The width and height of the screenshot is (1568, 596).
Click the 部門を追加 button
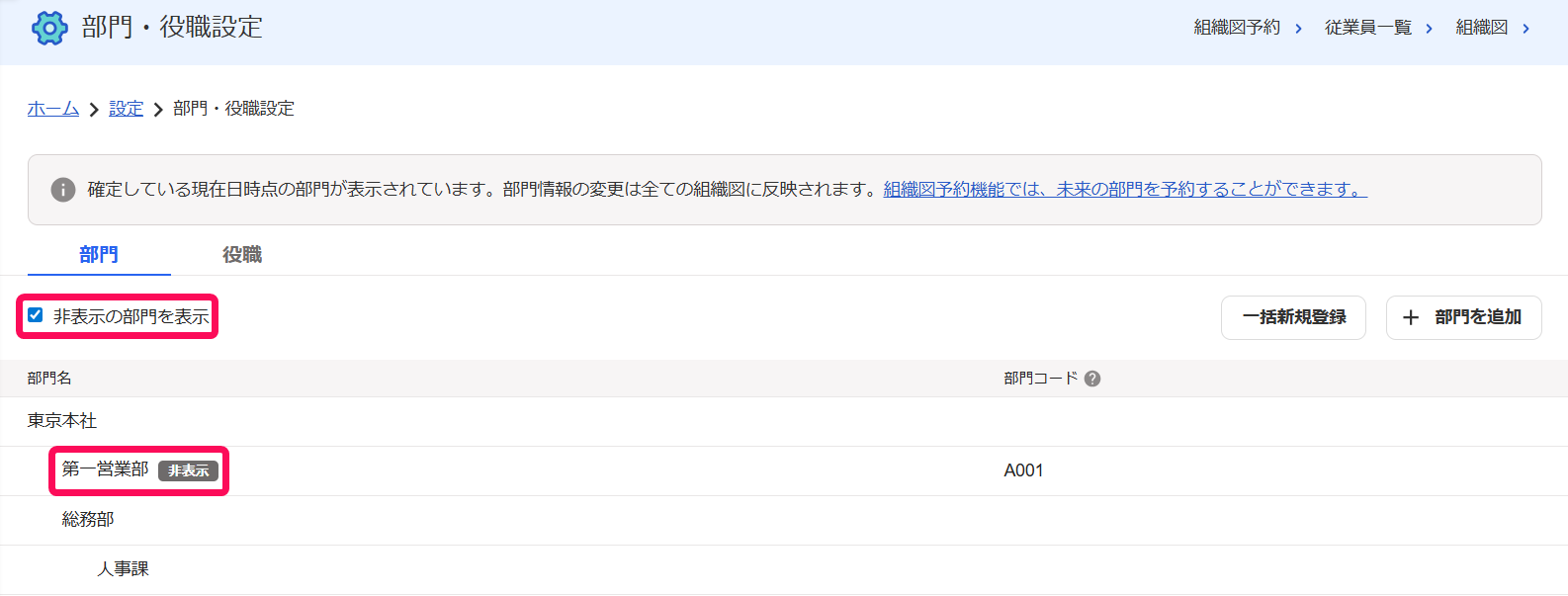pyautogui.click(x=1464, y=317)
